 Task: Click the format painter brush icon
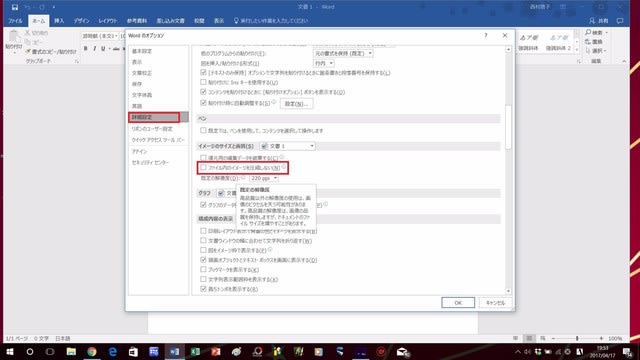pyautogui.click(x=28, y=52)
